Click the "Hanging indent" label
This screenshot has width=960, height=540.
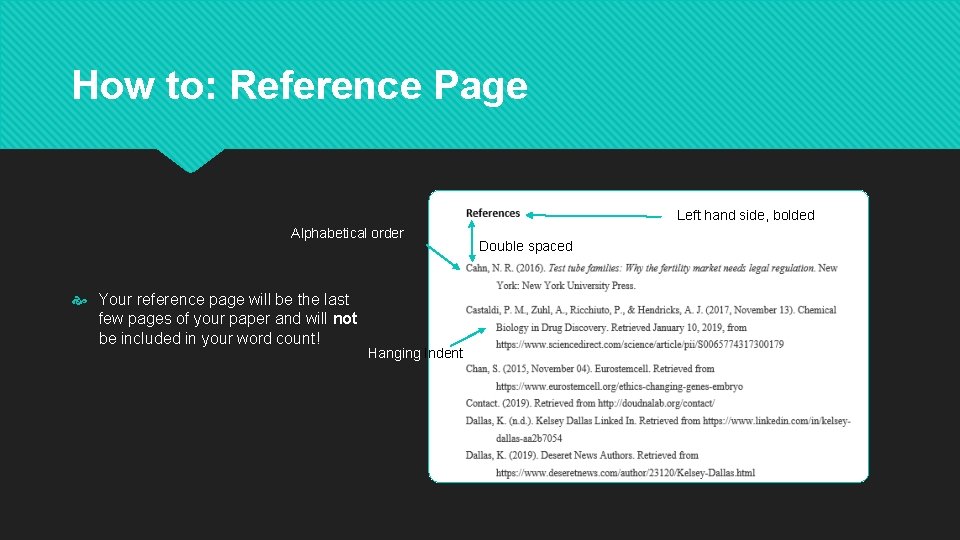(x=415, y=353)
